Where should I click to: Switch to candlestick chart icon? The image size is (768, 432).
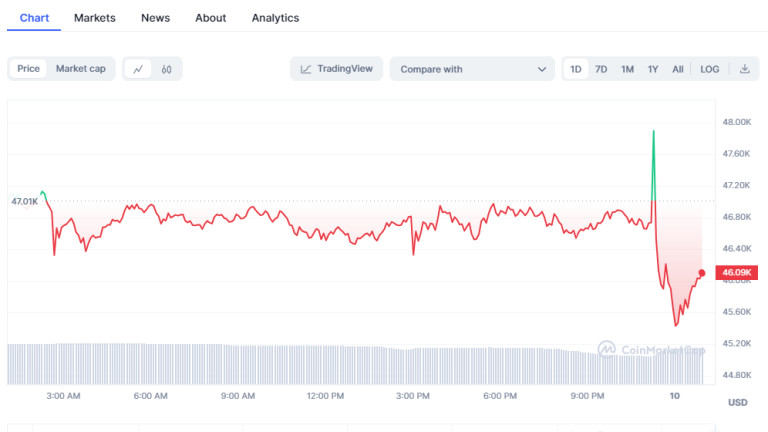(167, 69)
